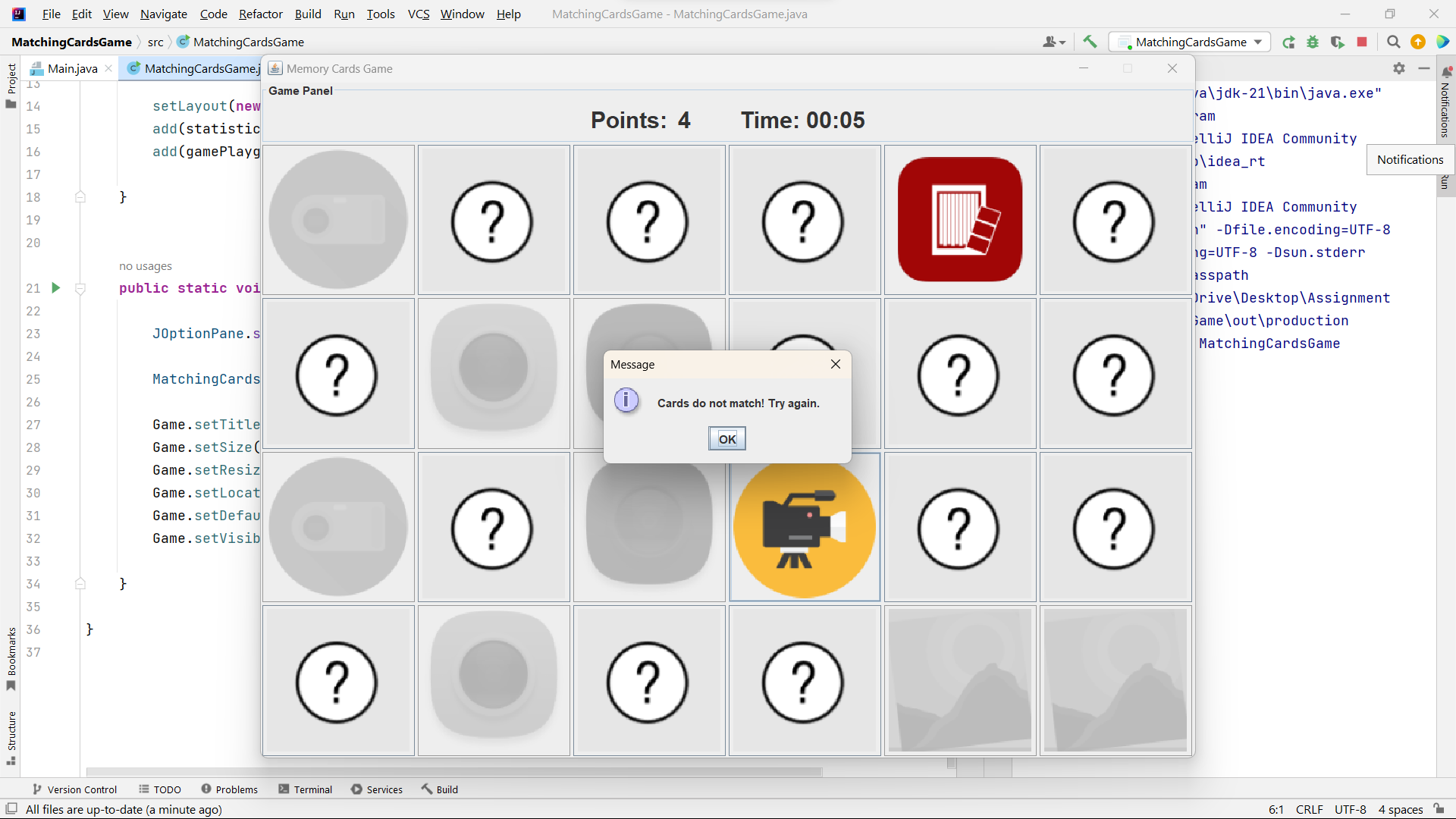Switch to the Main.java tab
The width and height of the screenshot is (1456, 819).
click(x=72, y=68)
